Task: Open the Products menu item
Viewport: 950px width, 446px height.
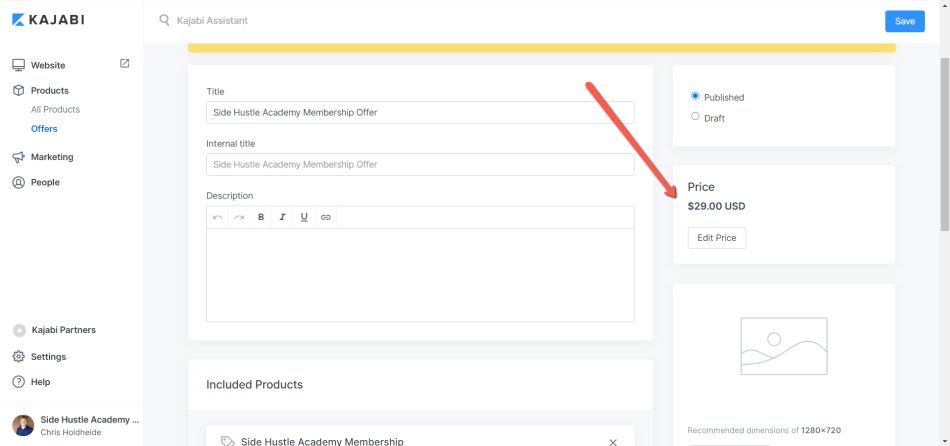Action: (50, 90)
